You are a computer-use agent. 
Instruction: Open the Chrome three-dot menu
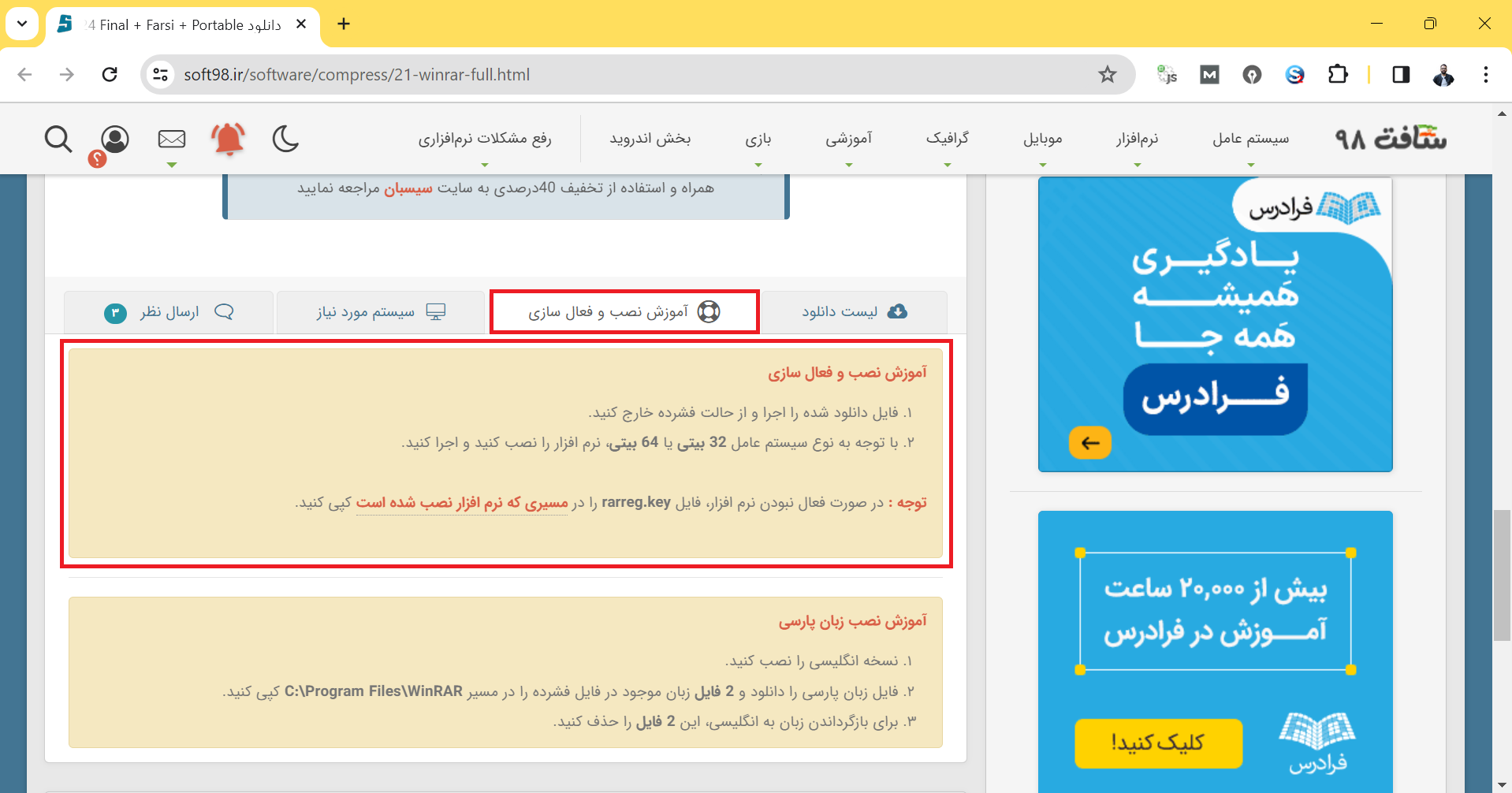pos(1486,75)
